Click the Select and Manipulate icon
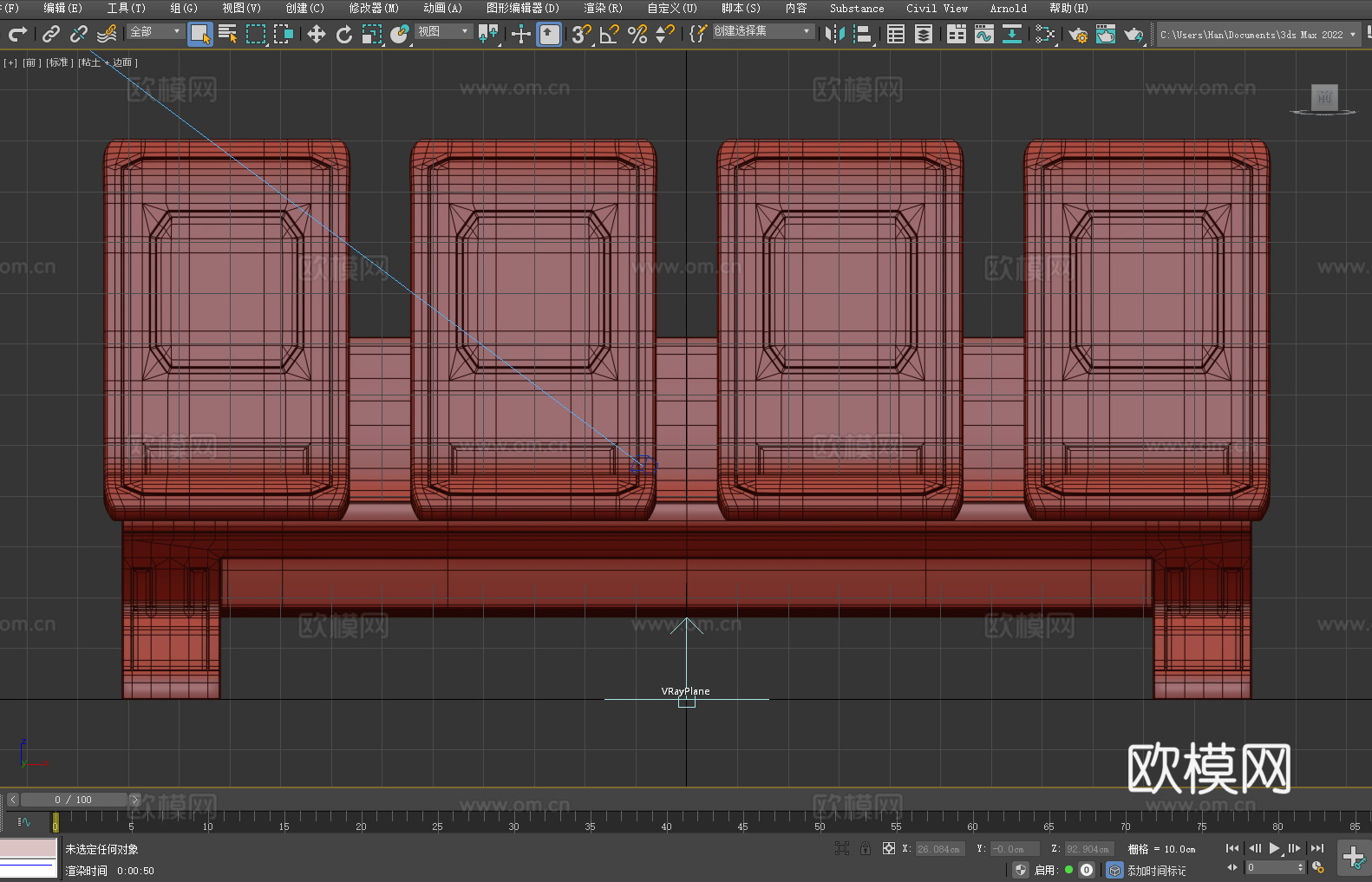 pos(521,34)
